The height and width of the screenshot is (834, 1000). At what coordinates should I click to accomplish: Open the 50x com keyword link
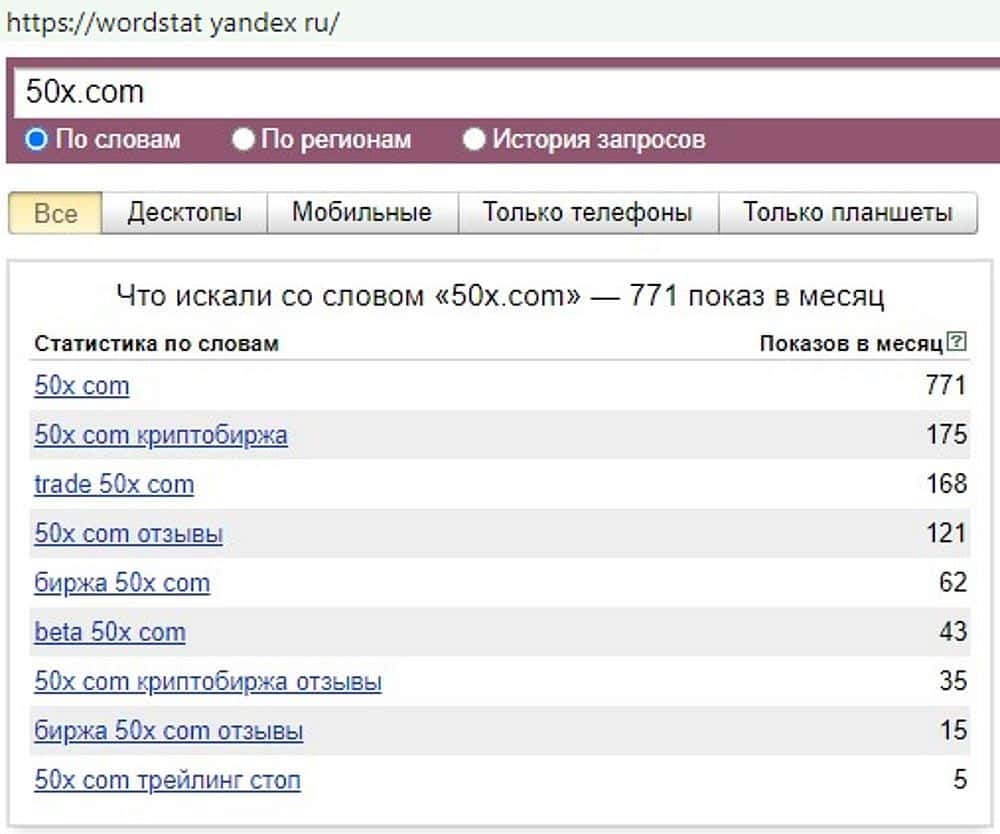(82, 386)
